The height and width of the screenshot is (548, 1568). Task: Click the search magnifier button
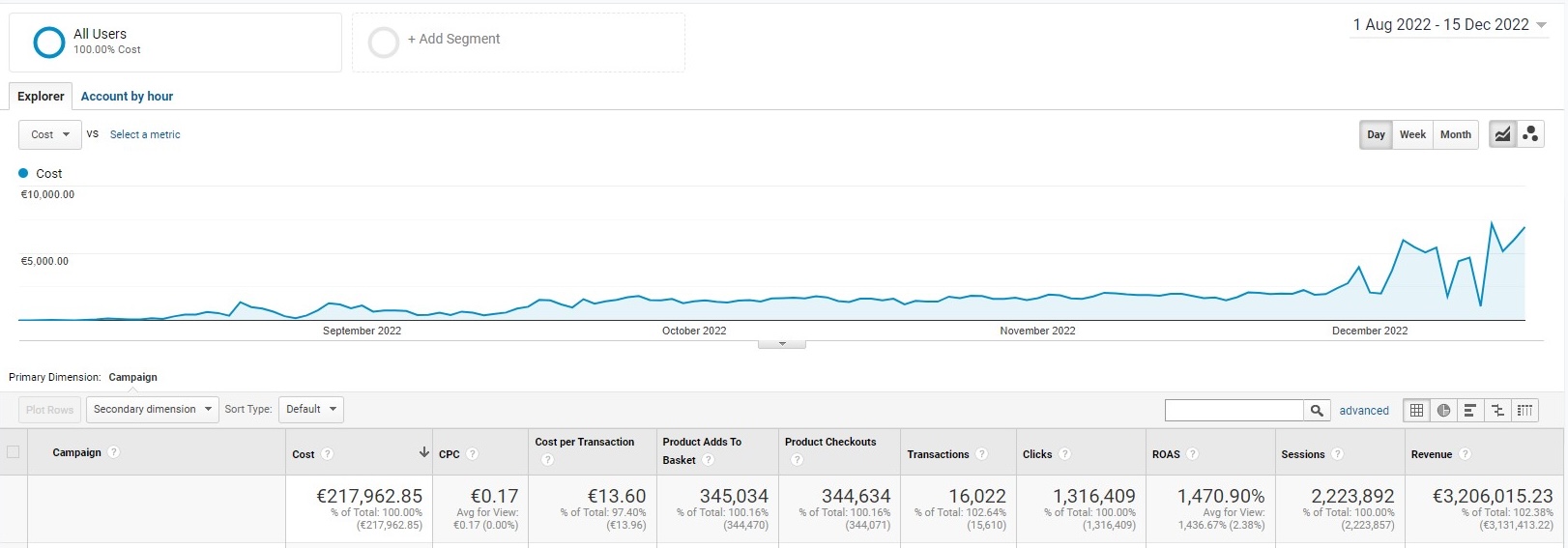pos(1317,411)
